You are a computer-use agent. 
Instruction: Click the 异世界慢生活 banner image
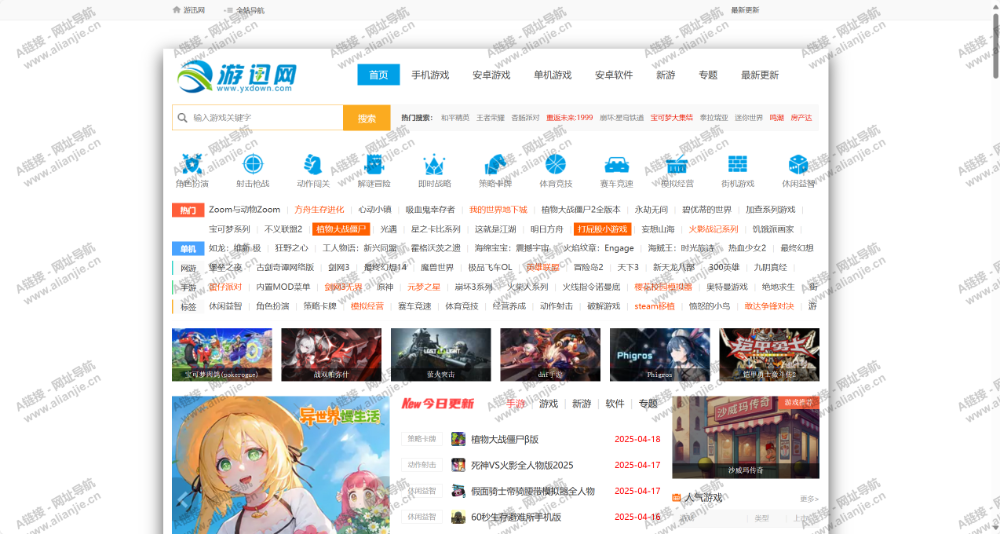pos(281,465)
